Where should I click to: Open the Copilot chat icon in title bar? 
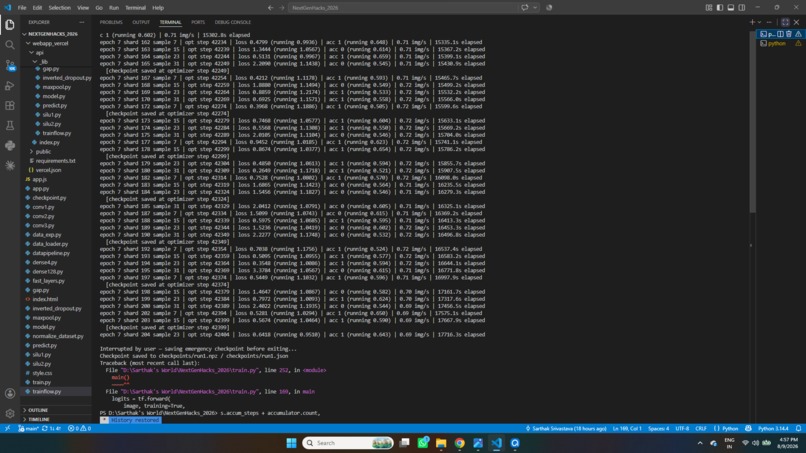(524, 8)
